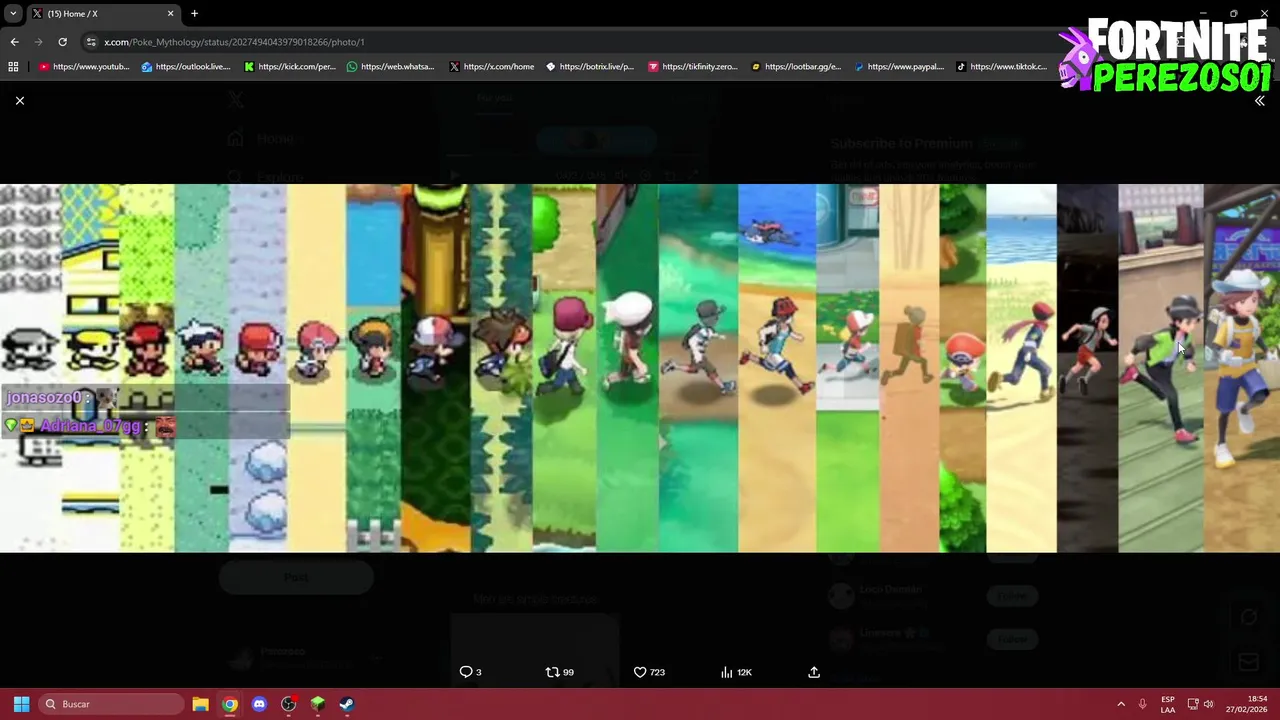
Task: Close the photo viewer with the X icon
Action: (19, 101)
